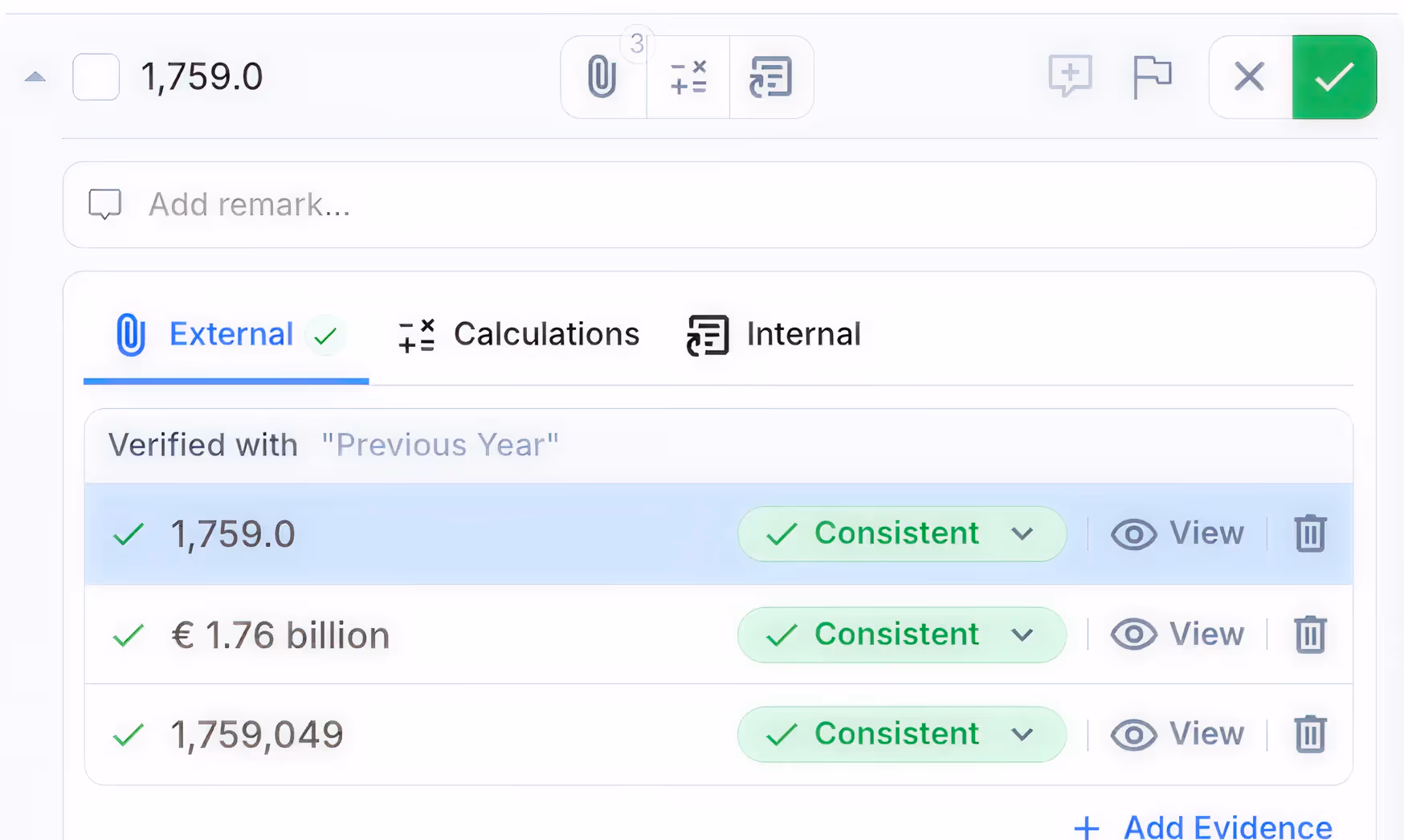View evidence for 1,759.0 row

click(x=1177, y=534)
